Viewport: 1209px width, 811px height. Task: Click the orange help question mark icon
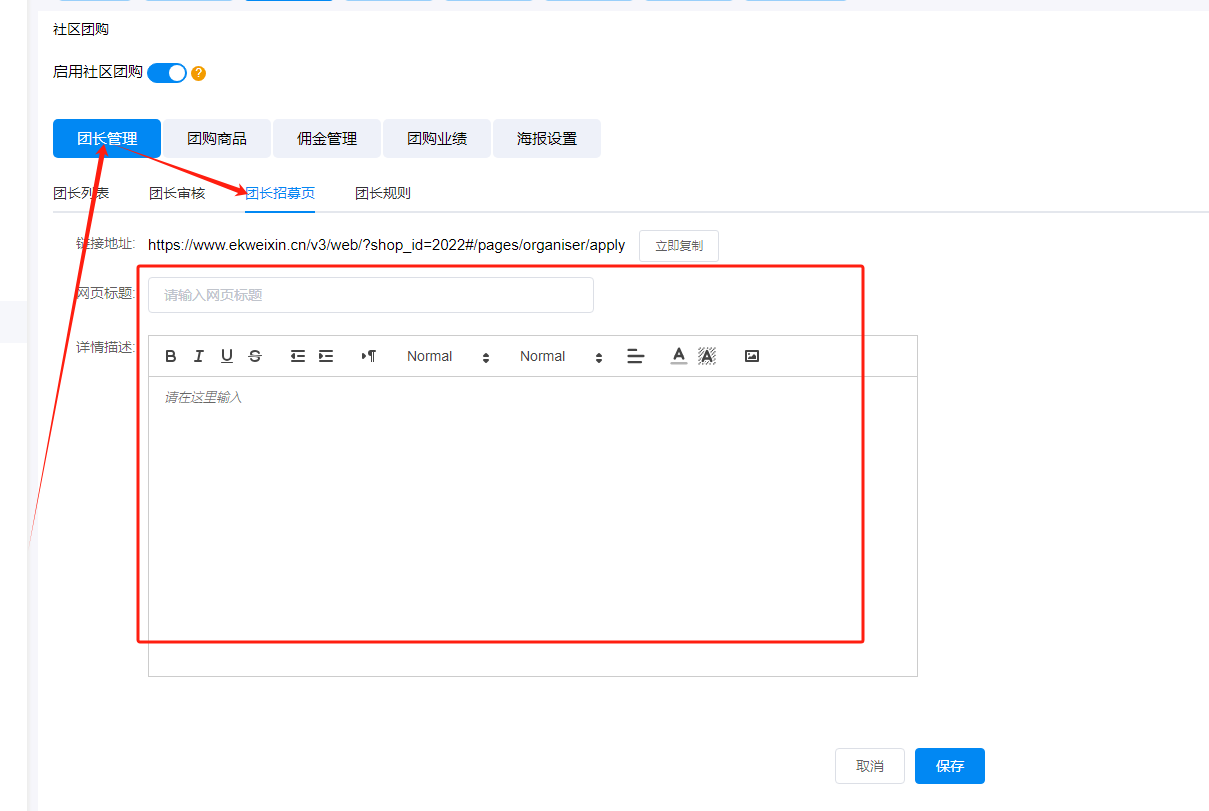[x=198, y=73]
